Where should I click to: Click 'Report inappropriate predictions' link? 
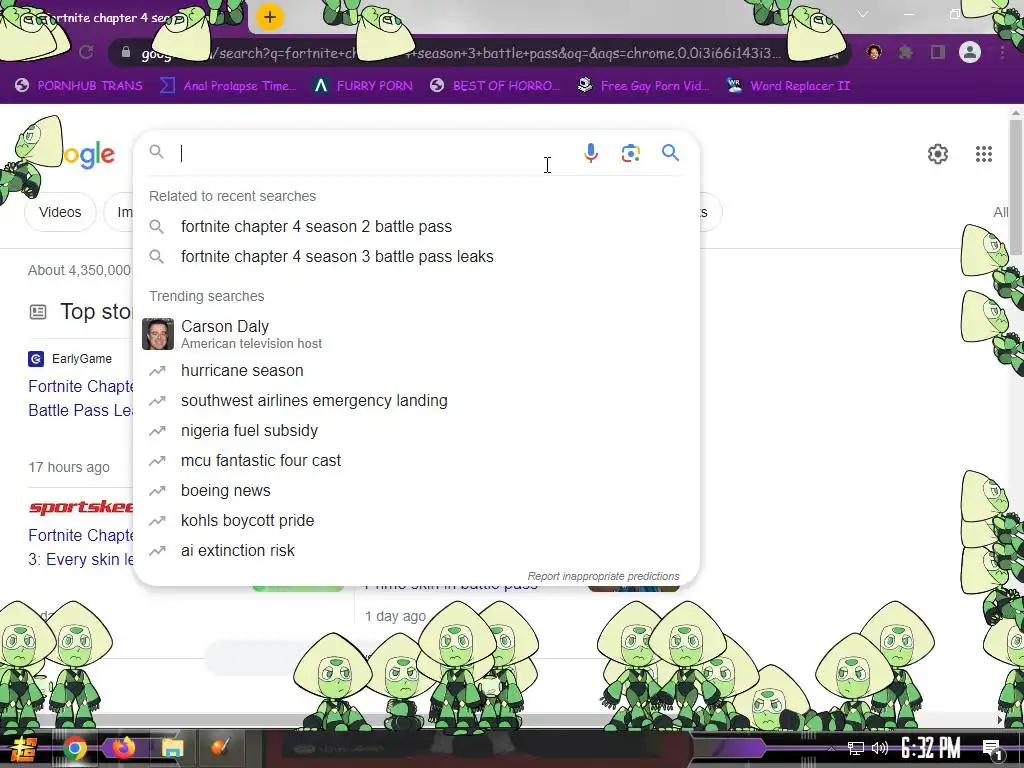[603, 576]
